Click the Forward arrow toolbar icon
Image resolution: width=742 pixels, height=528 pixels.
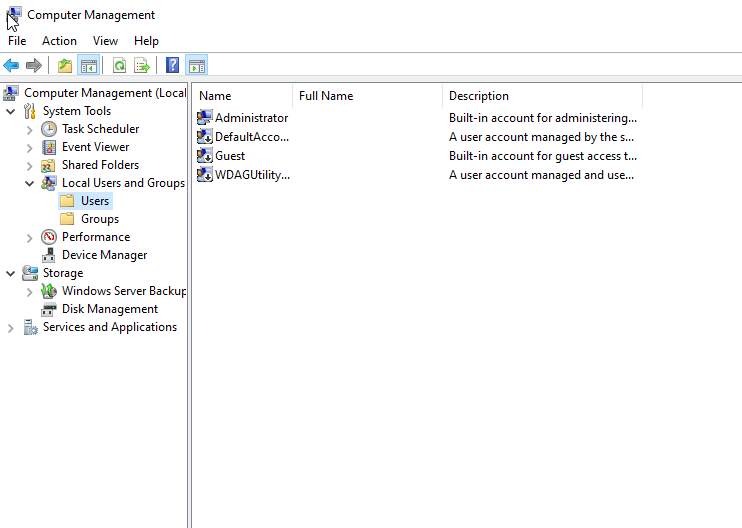tap(34, 65)
